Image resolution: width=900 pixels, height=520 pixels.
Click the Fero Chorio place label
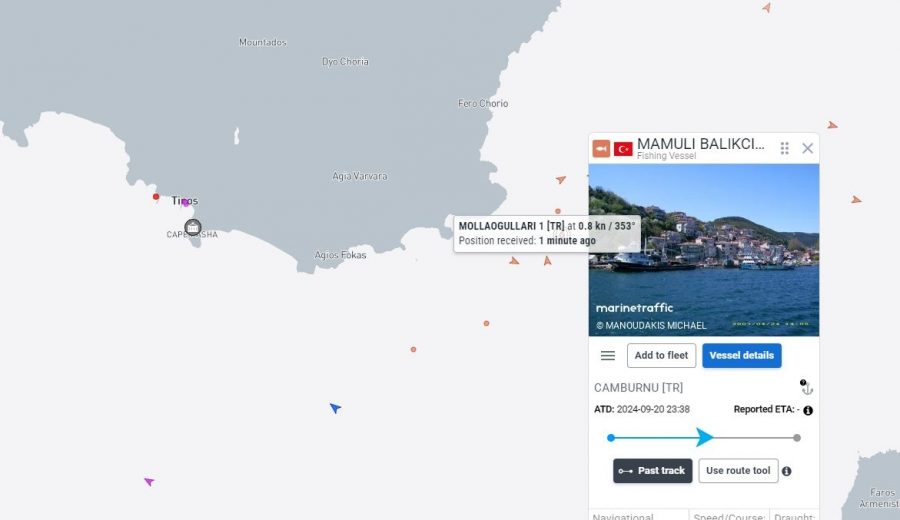pyautogui.click(x=483, y=103)
